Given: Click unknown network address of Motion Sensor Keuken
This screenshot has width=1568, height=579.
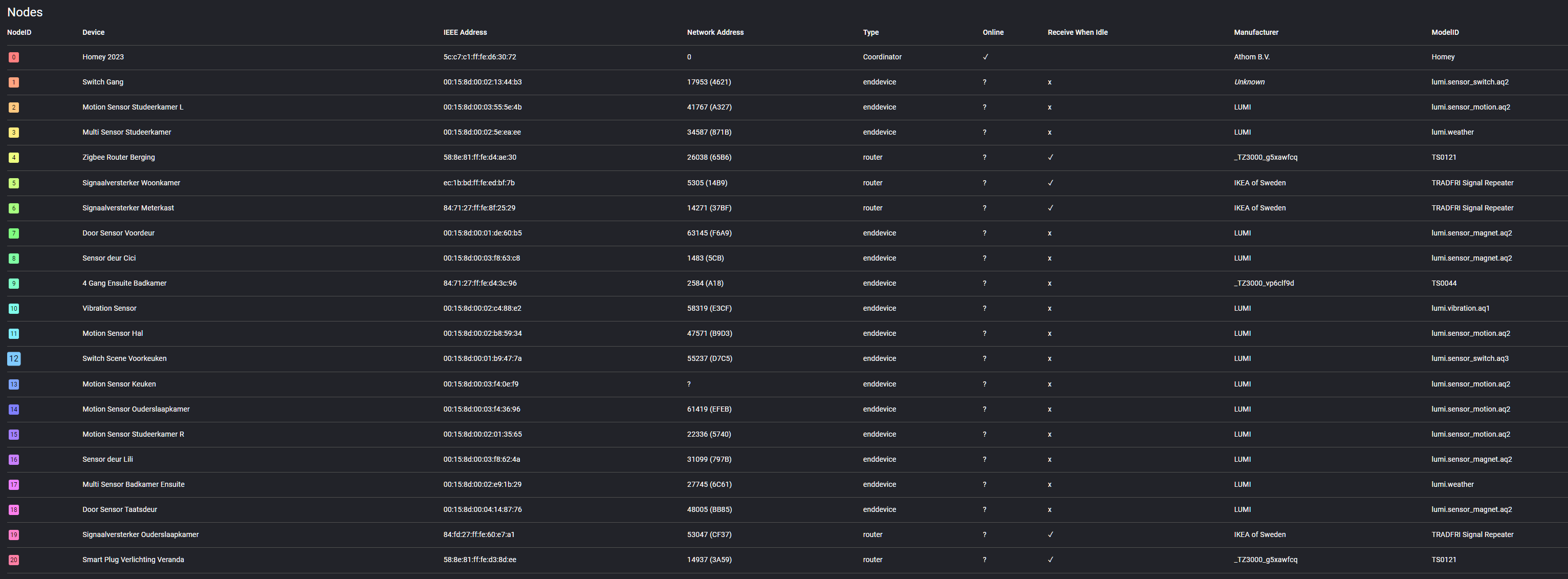Looking at the screenshot, I should pos(688,384).
